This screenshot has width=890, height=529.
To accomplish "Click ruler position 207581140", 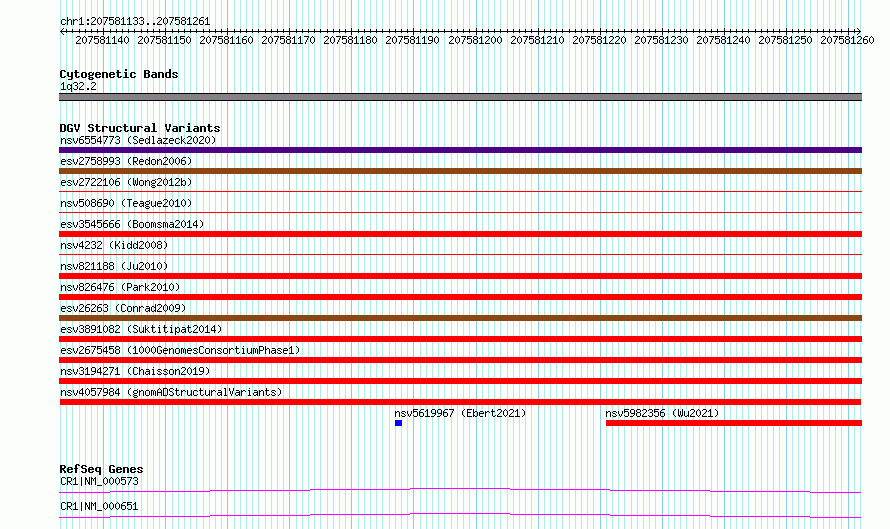I will (102, 40).
